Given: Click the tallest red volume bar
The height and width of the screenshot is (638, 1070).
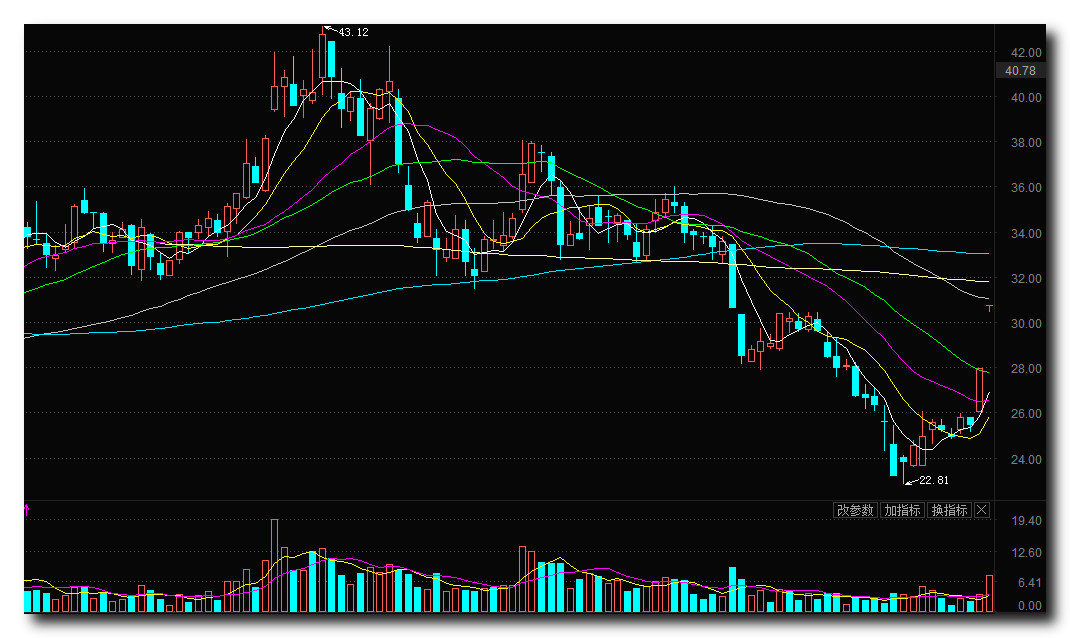Looking at the screenshot, I should 274,565.
